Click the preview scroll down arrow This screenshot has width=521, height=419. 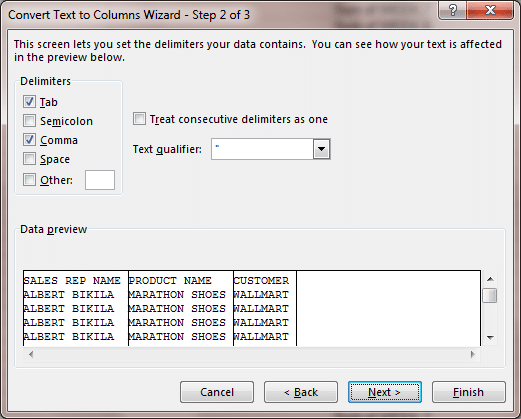(x=490, y=338)
